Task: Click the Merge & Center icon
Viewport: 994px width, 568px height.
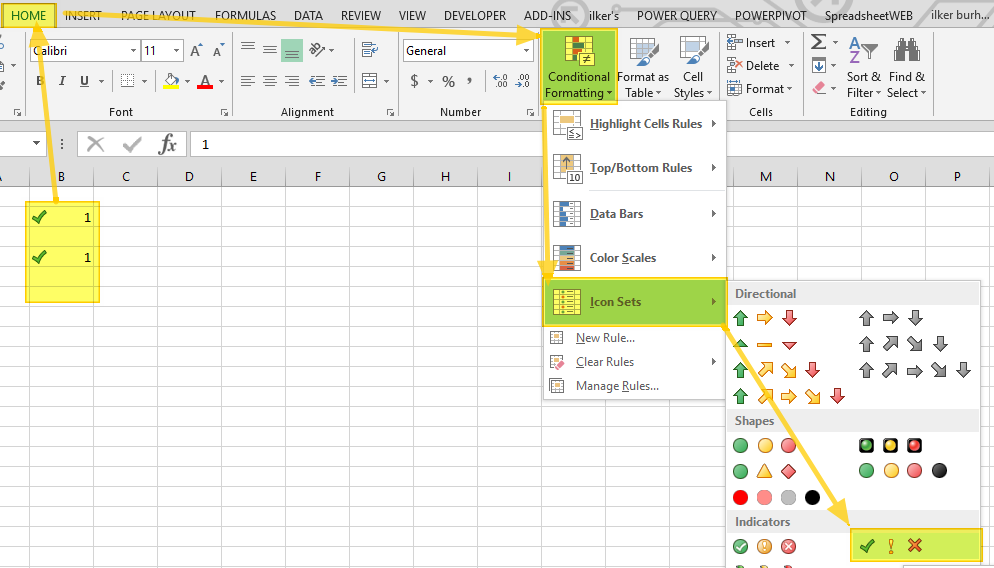Action: pyautogui.click(x=369, y=81)
